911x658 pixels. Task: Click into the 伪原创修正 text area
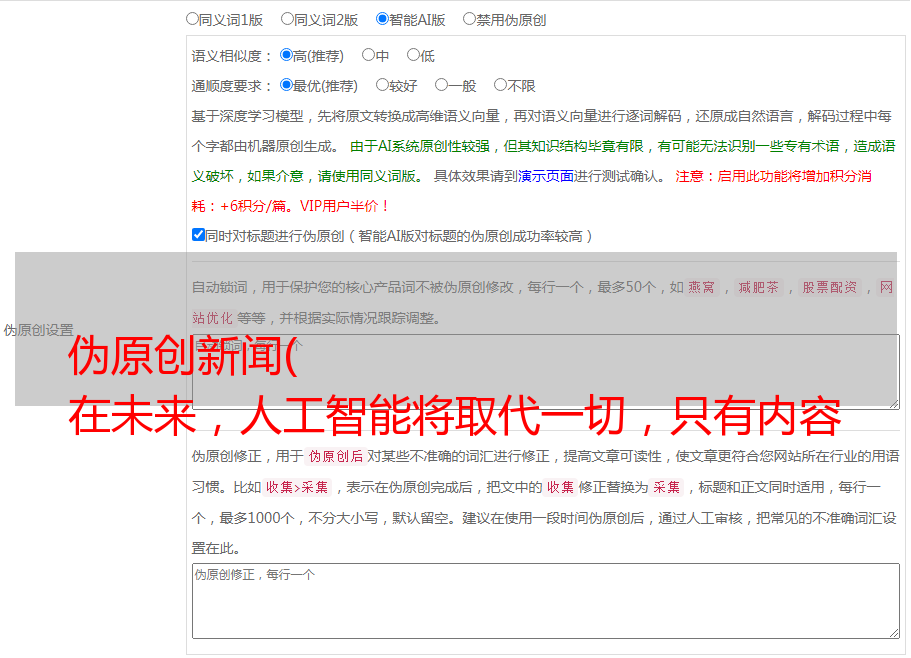546,601
